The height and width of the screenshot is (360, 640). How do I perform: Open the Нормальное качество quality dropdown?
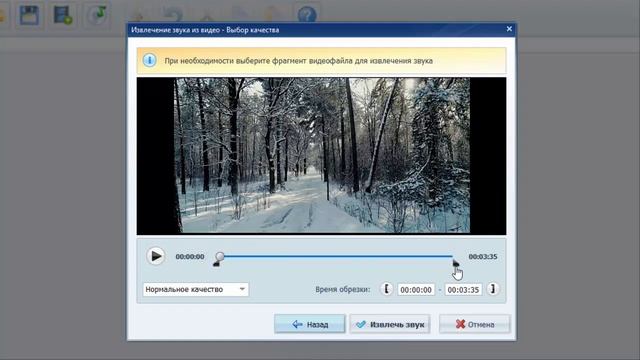[x=196, y=289]
